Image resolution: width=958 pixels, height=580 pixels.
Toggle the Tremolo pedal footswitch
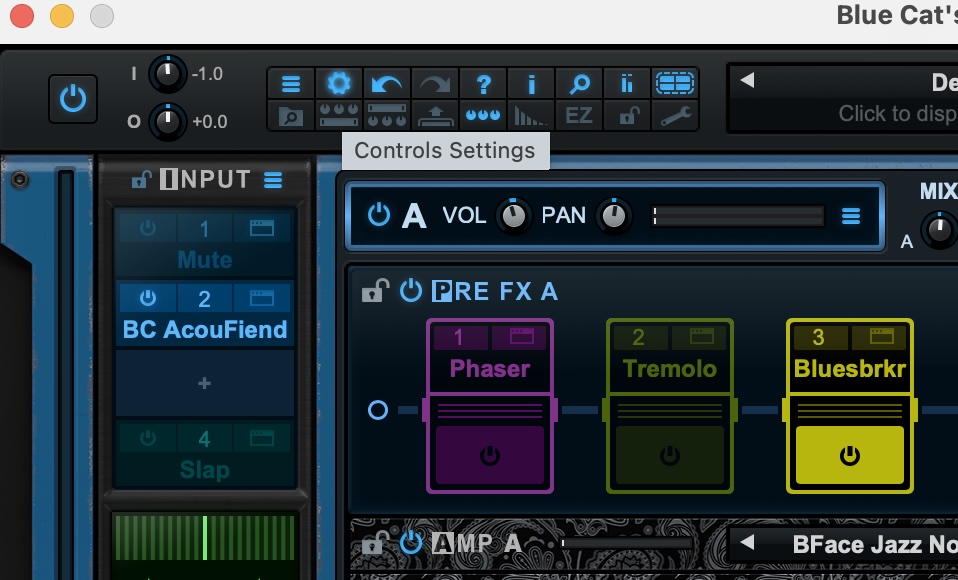tap(670, 455)
